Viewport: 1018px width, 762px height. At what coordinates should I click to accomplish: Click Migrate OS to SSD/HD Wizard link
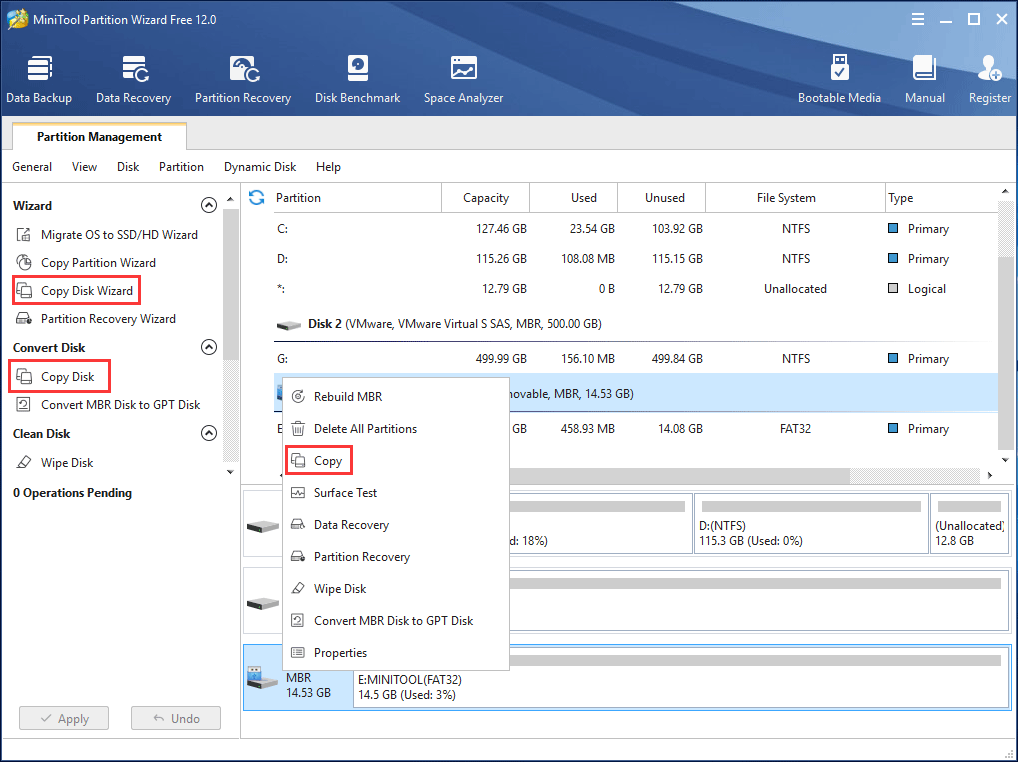click(x=119, y=234)
